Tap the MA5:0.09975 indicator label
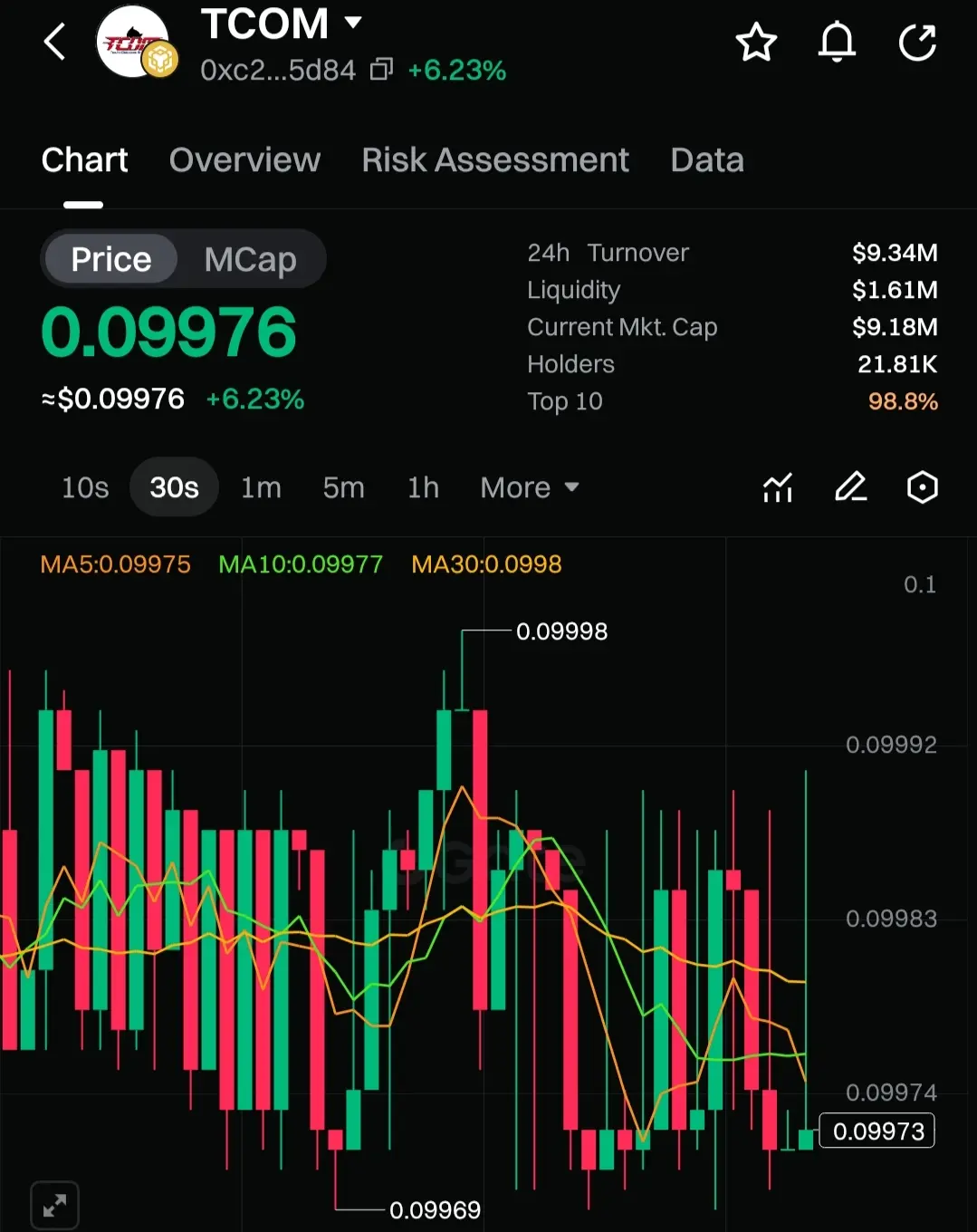This screenshot has width=977, height=1232. 116,564
